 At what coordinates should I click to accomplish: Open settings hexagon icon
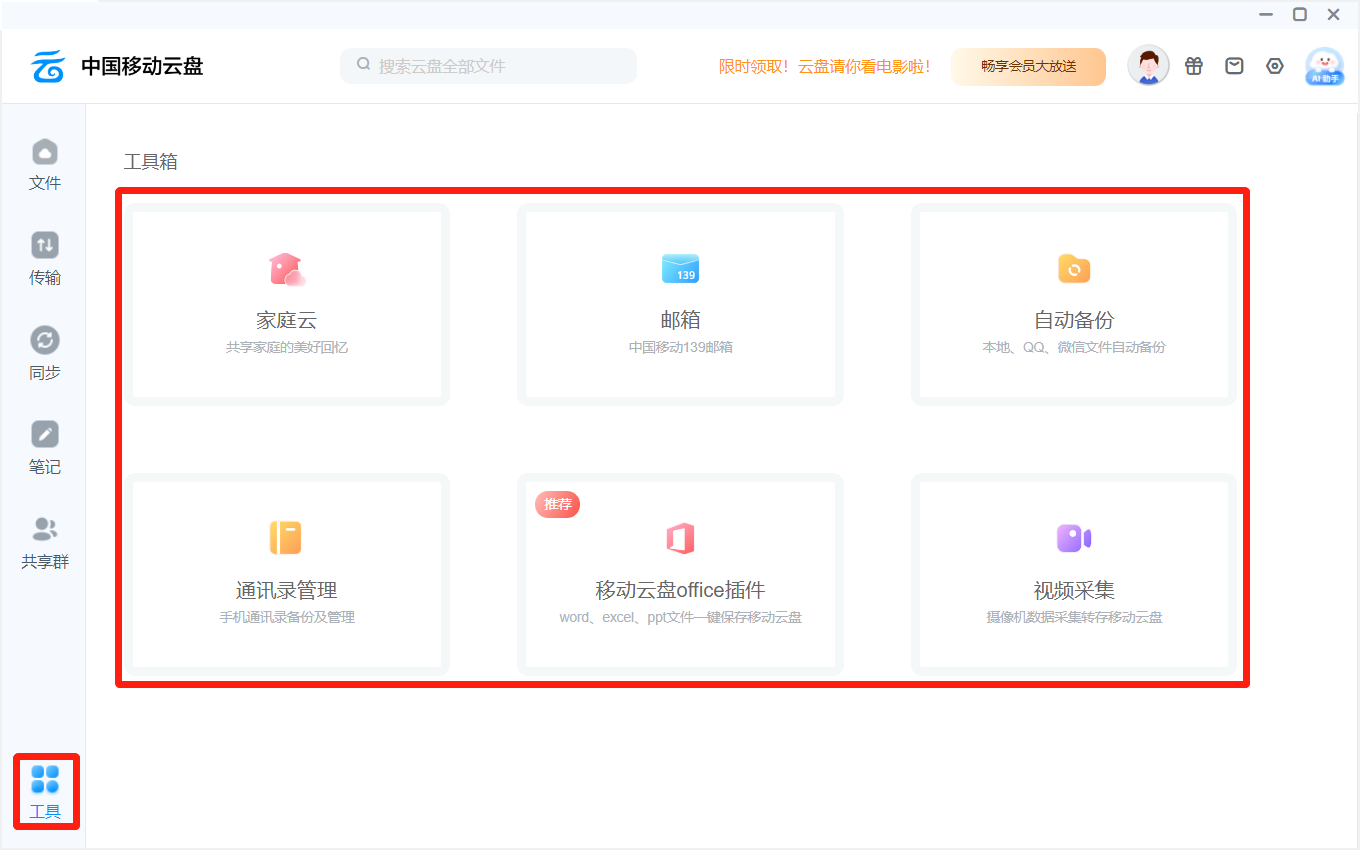click(1275, 66)
